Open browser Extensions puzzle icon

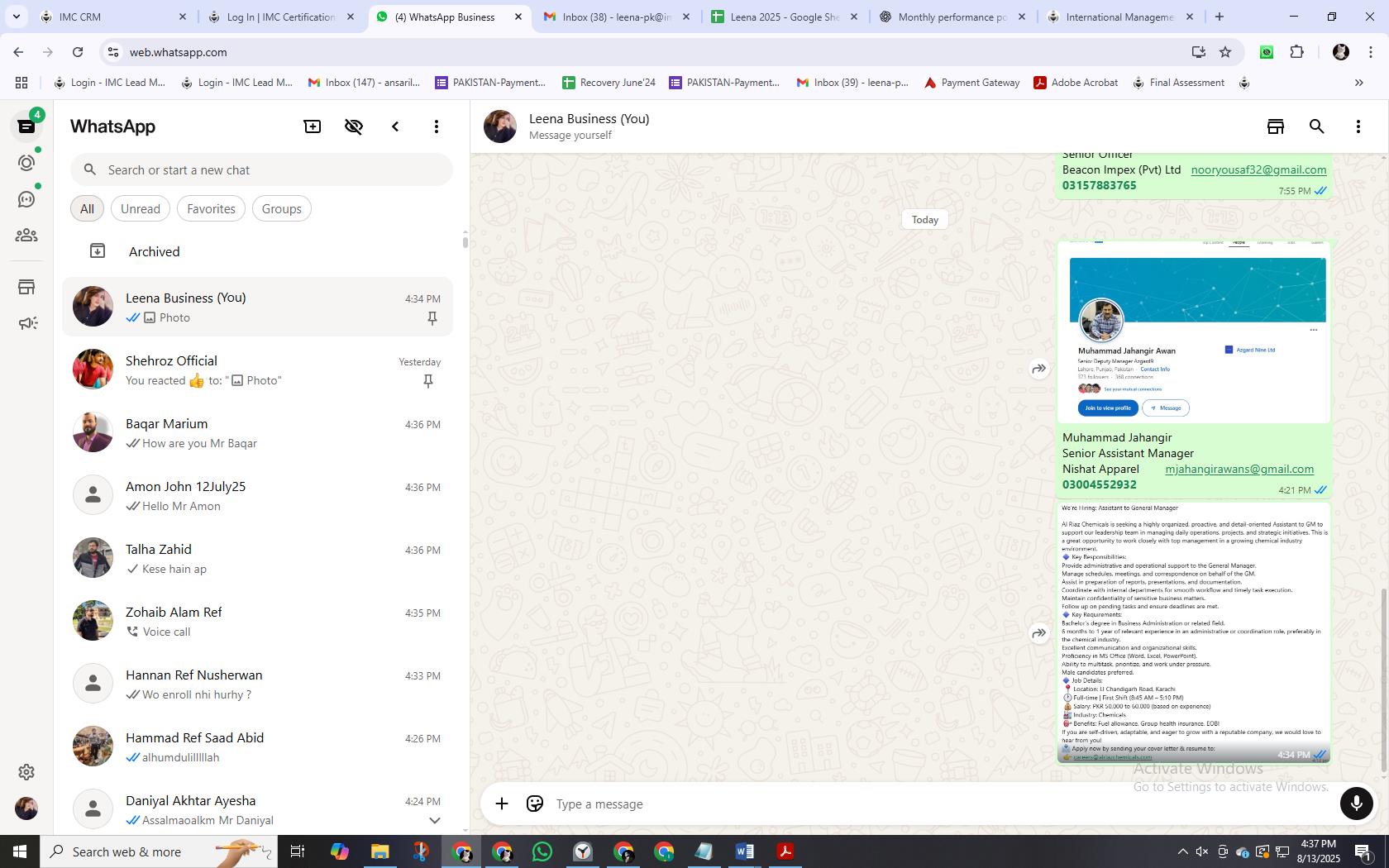(x=1297, y=52)
